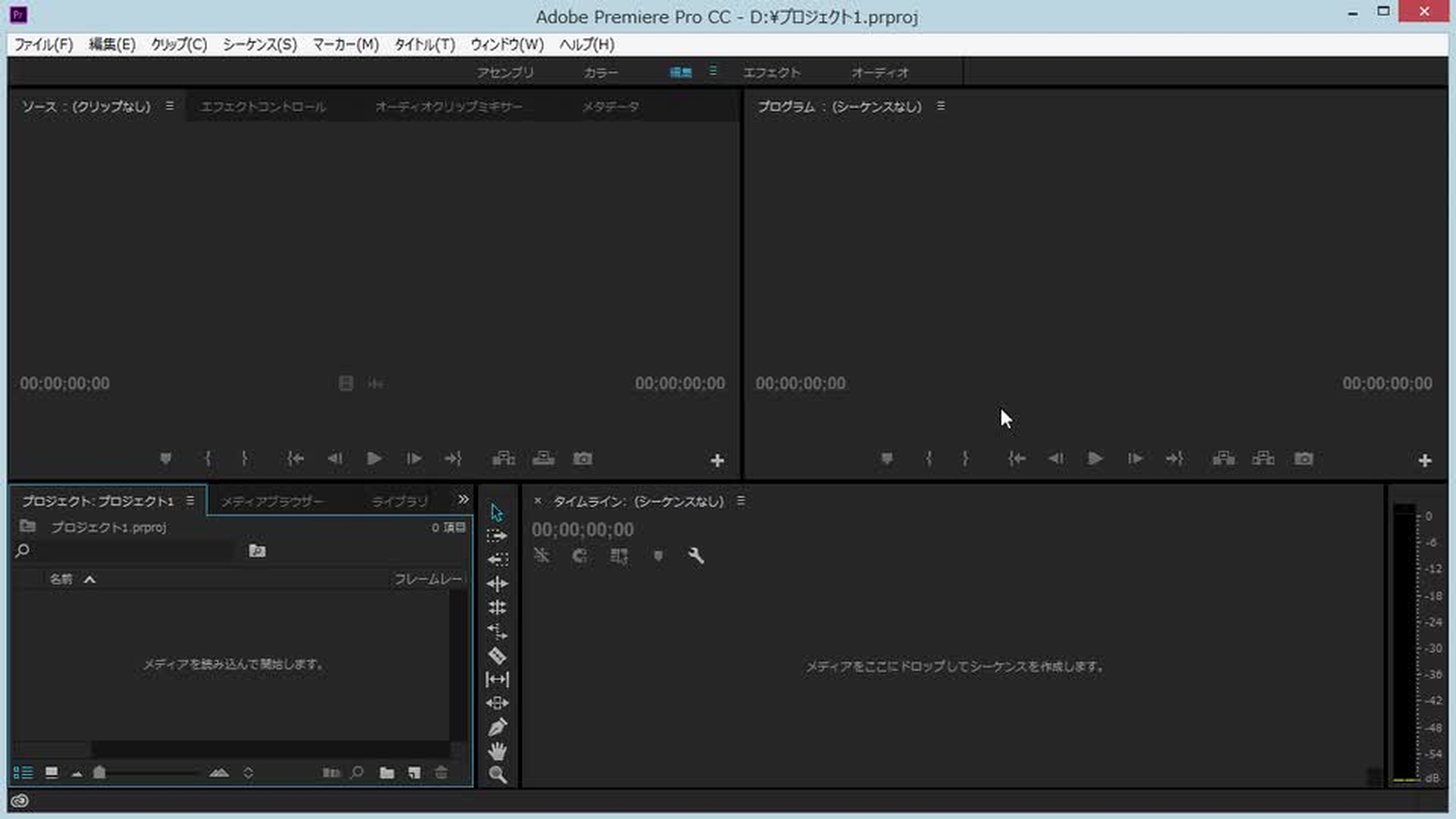Open Program monitor panel menu
This screenshot has height=819, width=1456.
pos(940,106)
